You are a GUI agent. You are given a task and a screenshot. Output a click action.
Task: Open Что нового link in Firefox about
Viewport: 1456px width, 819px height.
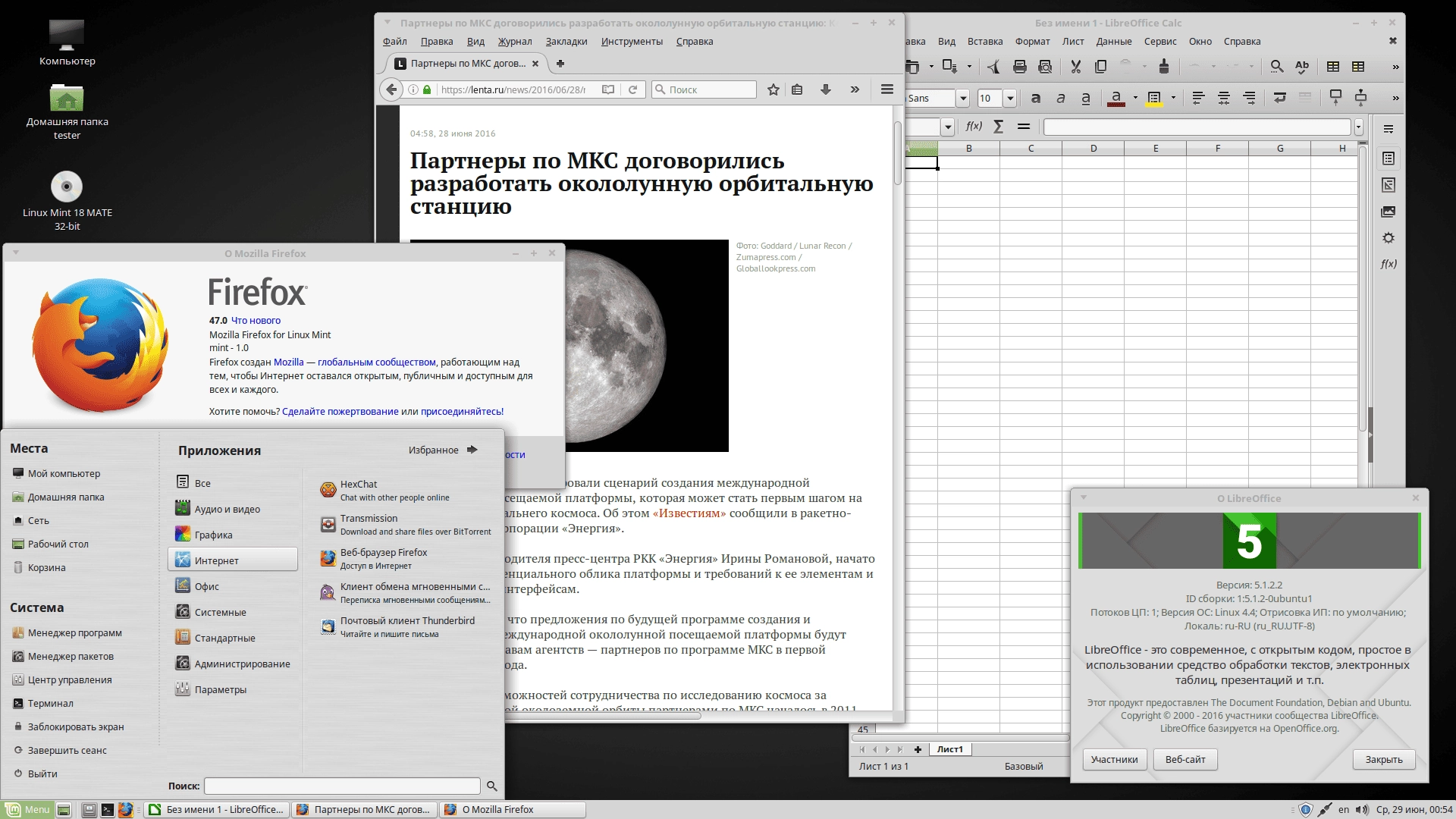256,321
